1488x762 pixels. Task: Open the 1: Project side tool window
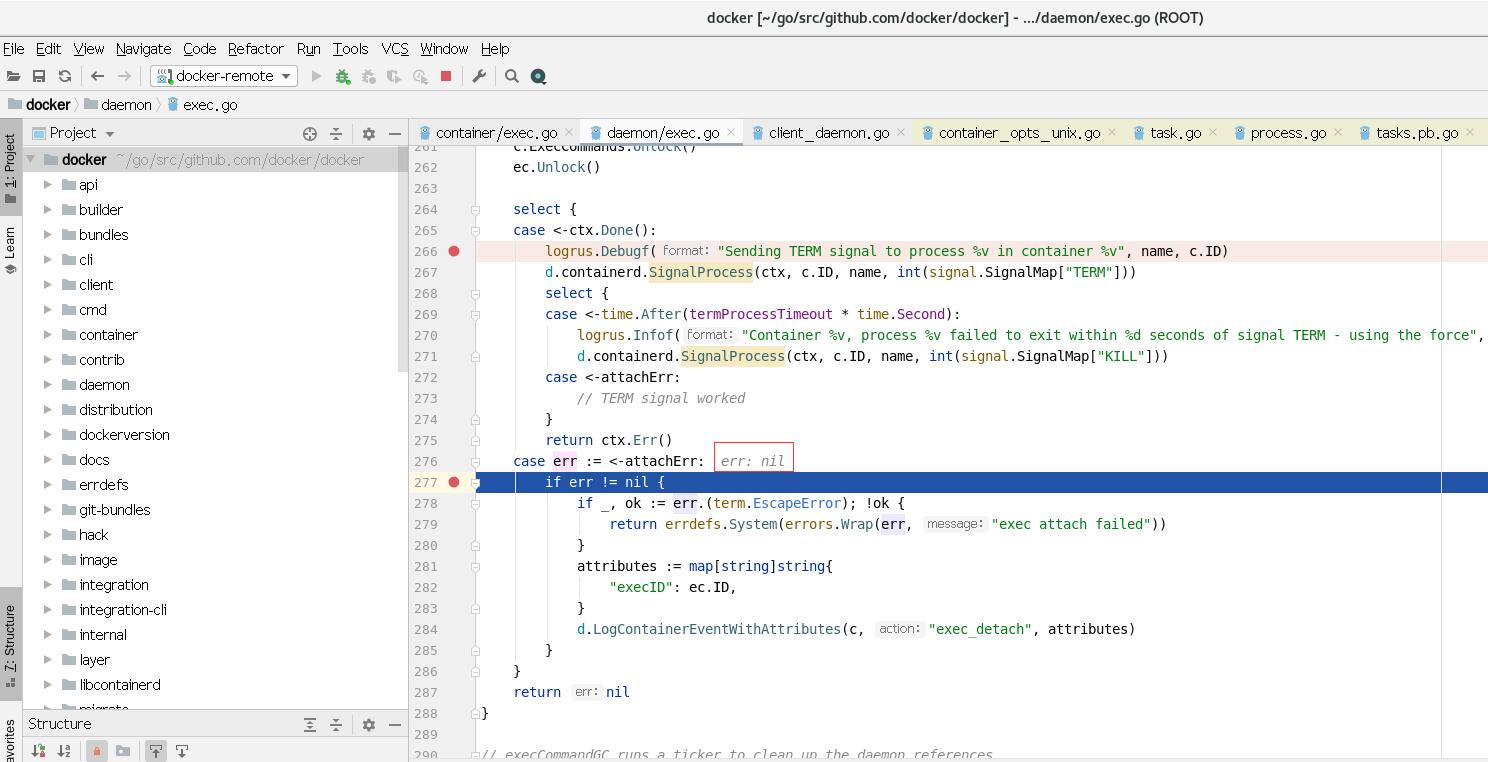(10, 168)
